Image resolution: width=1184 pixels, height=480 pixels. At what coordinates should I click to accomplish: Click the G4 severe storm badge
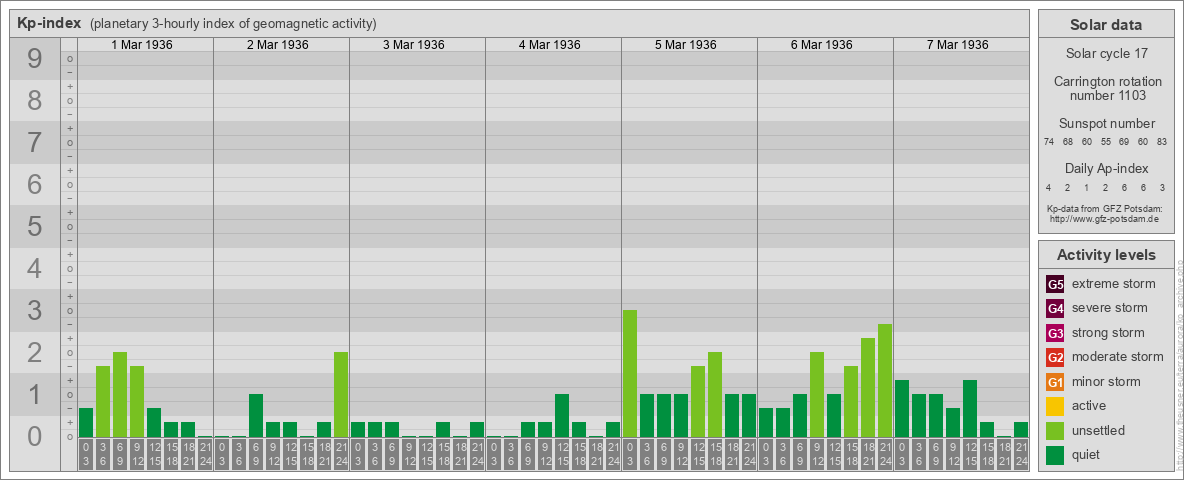tap(1055, 308)
